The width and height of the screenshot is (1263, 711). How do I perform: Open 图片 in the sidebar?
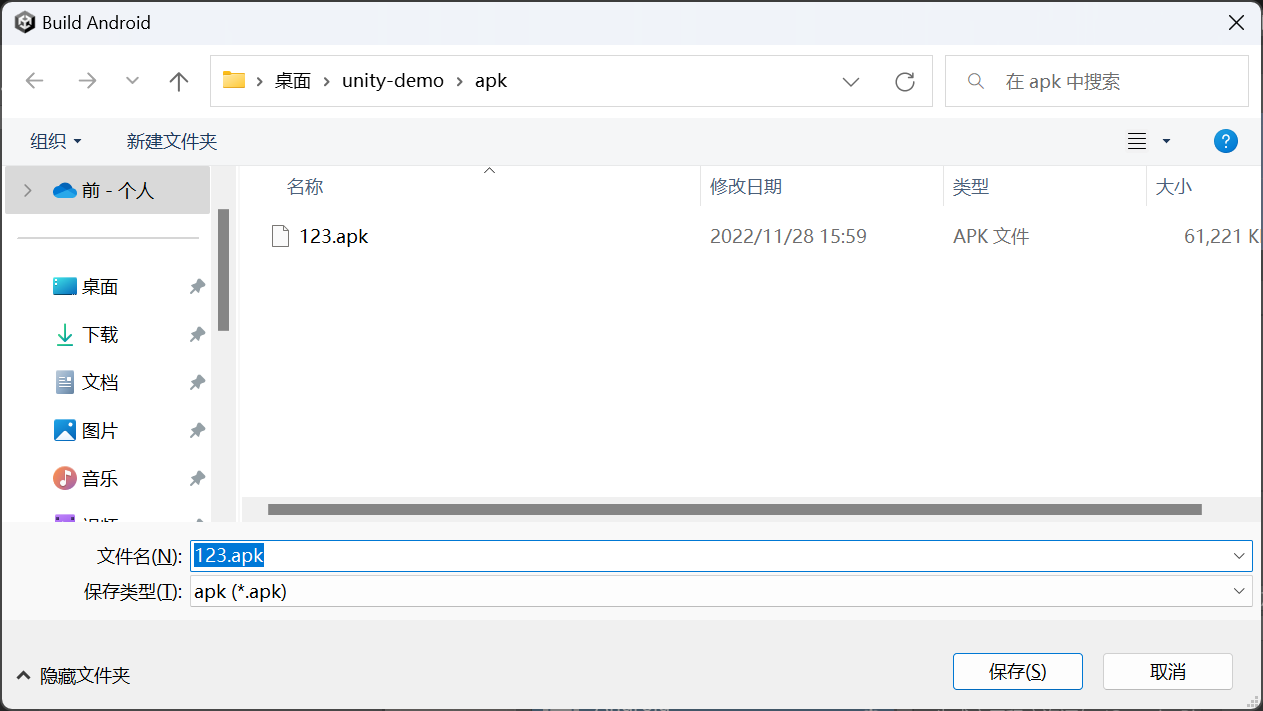(100, 431)
